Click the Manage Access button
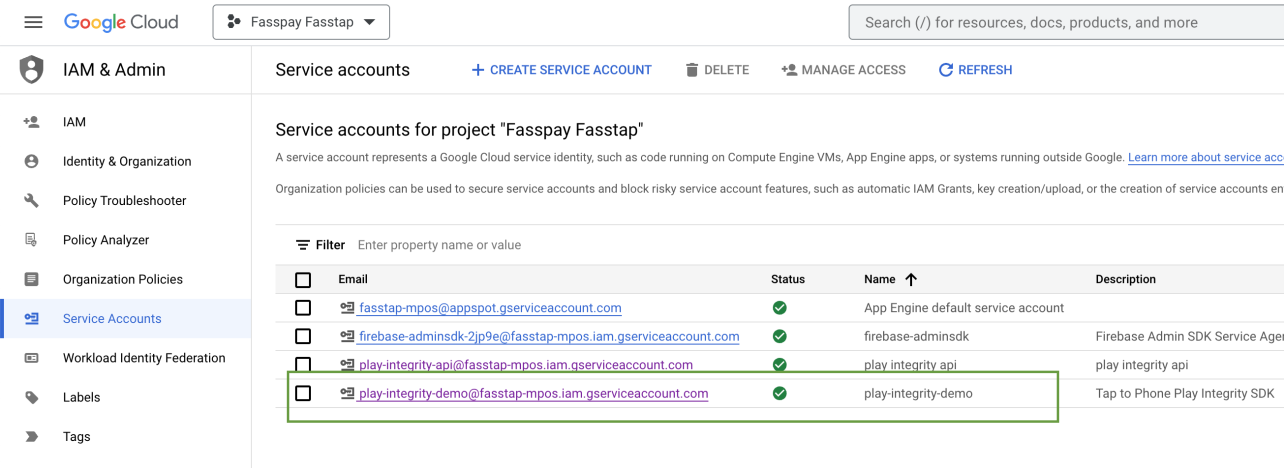The width and height of the screenshot is (1284, 468). 843,70
